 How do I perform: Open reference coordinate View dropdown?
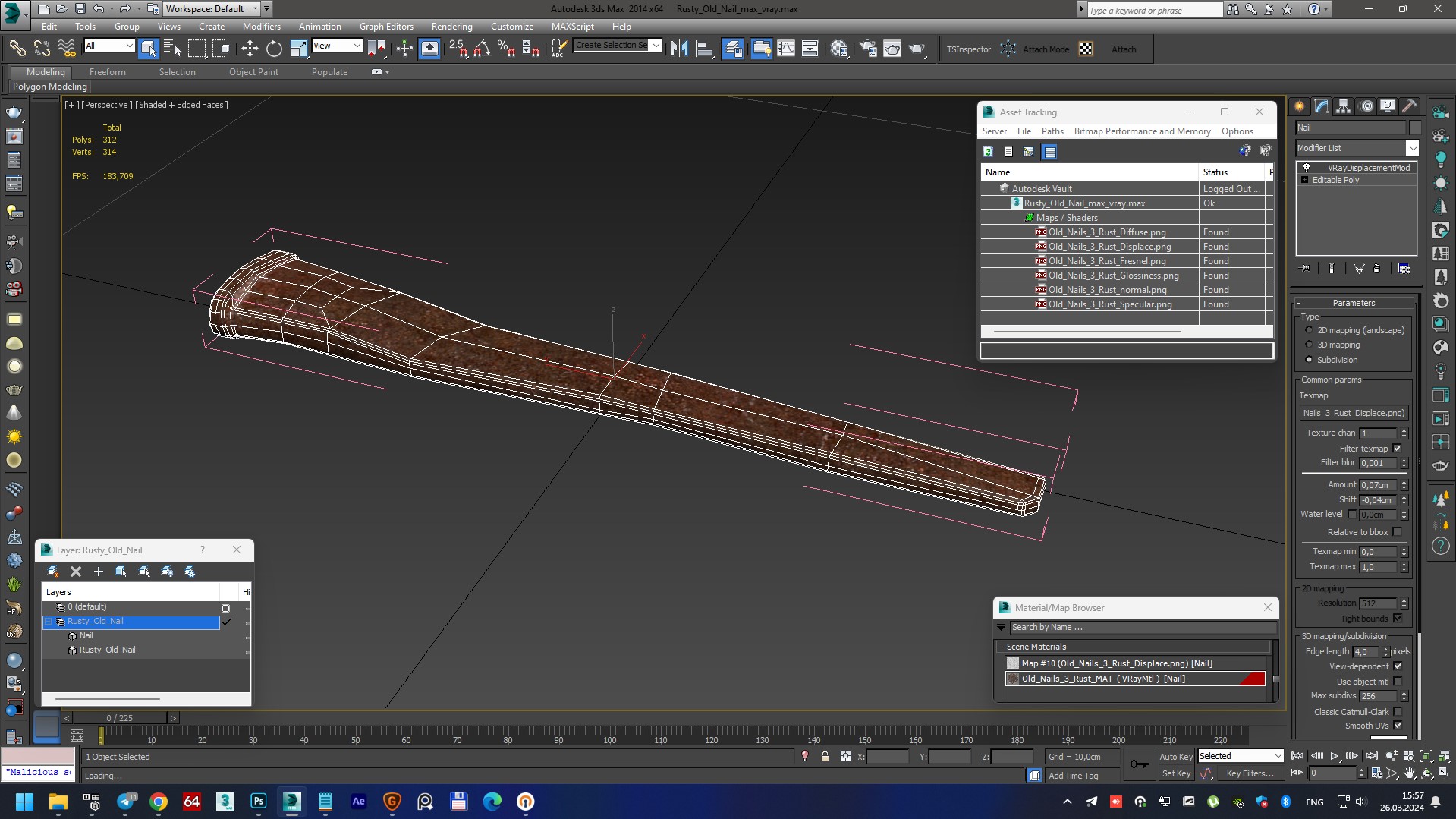click(357, 46)
